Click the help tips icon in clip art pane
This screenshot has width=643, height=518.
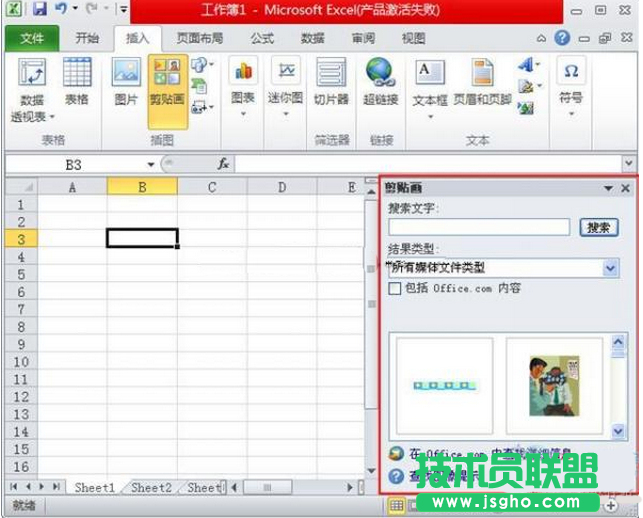pyautogui.click(x=396, y=476)
